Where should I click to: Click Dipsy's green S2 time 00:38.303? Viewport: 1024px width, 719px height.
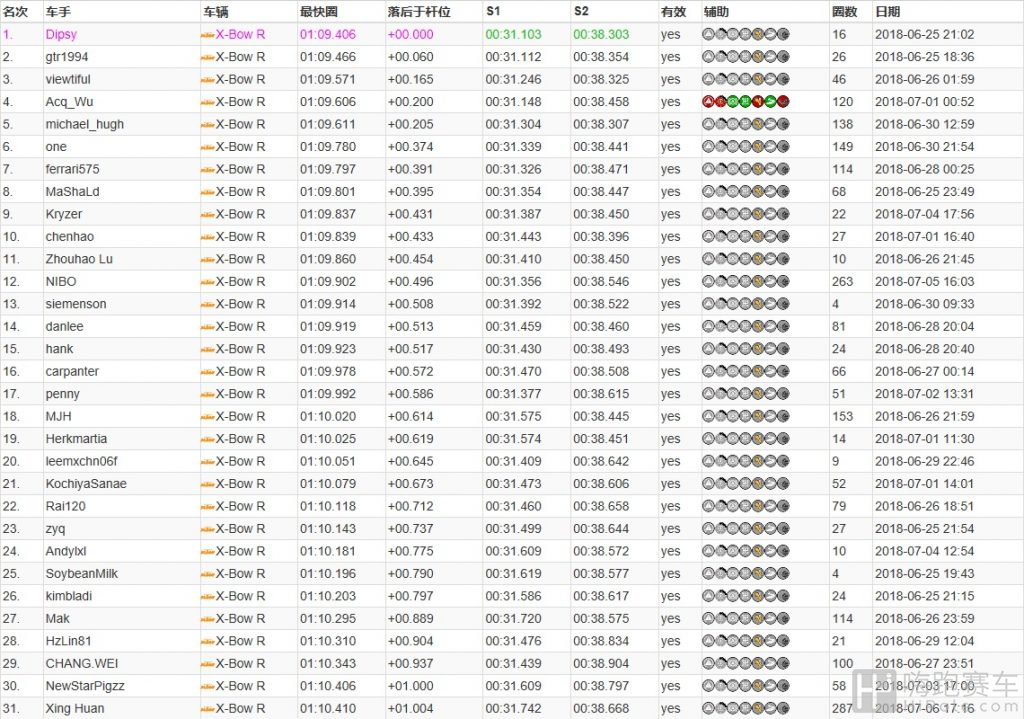pyautogui.click(x=601, y=34)
